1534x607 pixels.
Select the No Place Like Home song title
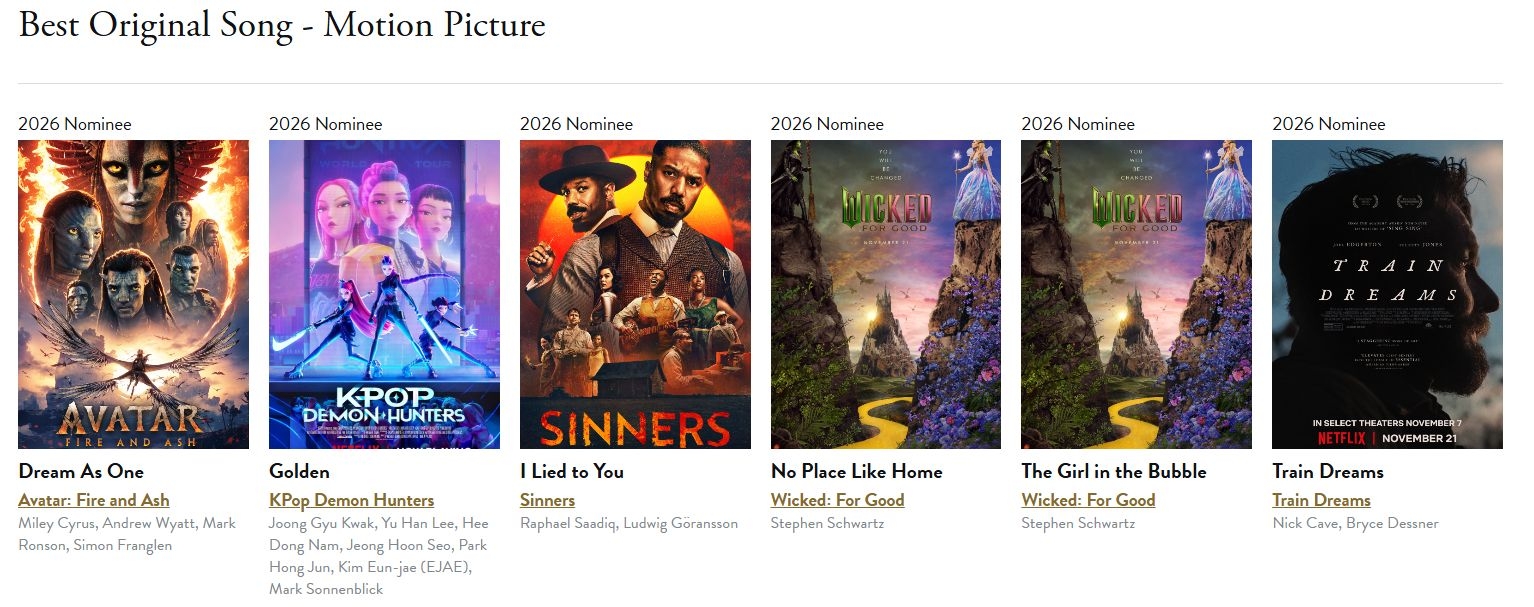click(856, 472)
